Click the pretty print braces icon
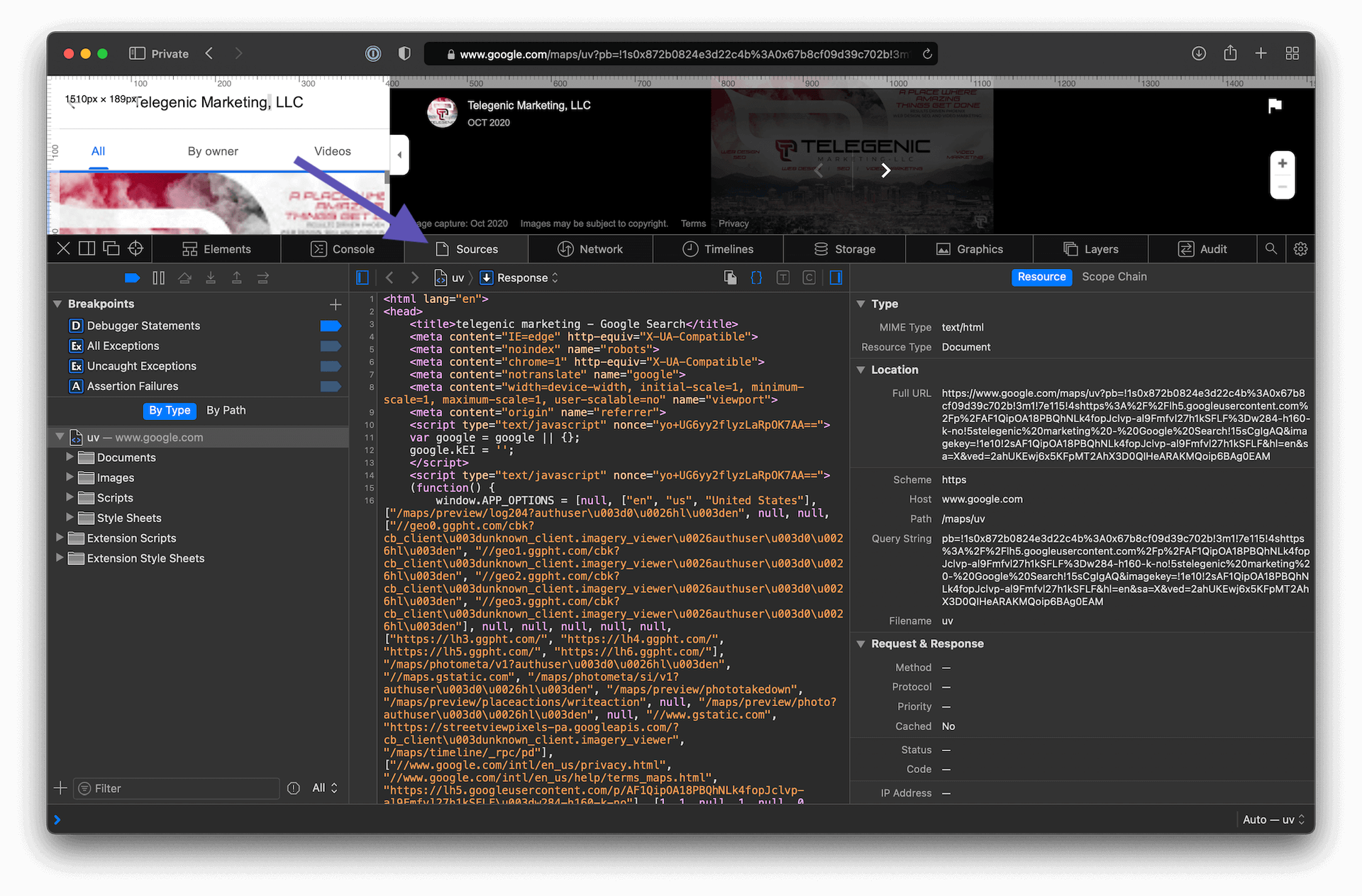Image resolution: width=1362 pixels, height=896 pixels. click(756, 278)
